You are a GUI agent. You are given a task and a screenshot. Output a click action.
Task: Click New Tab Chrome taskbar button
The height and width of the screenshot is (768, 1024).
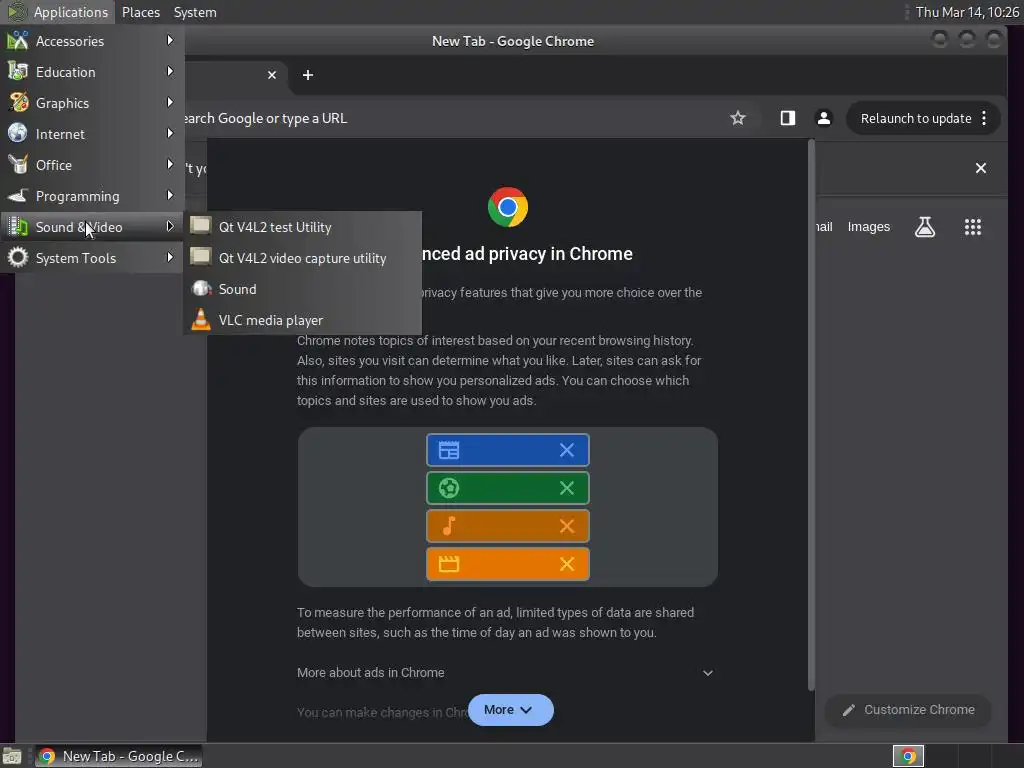[118, 756]
